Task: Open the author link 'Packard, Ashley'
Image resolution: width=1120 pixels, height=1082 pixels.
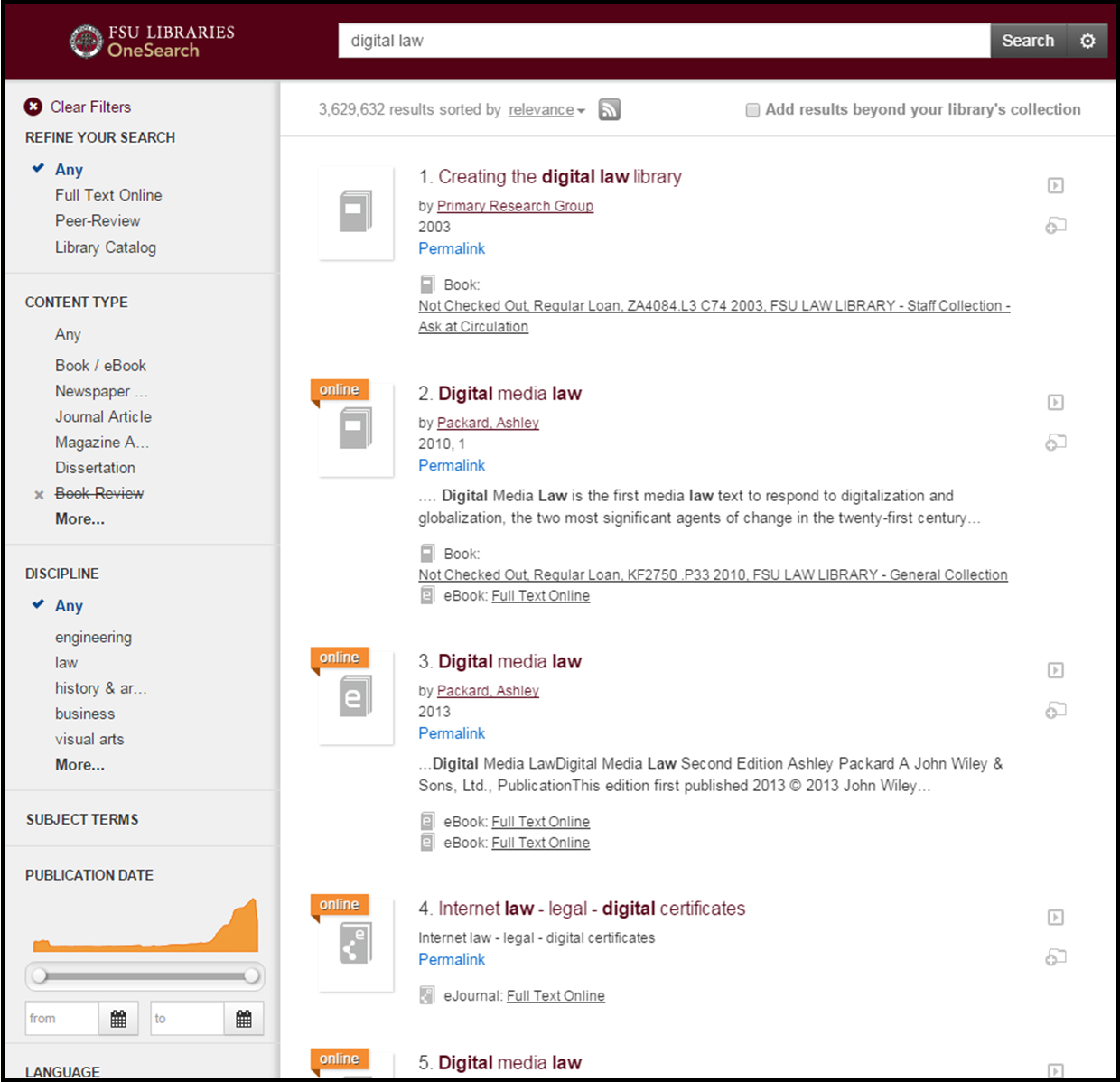Action: 488,422
